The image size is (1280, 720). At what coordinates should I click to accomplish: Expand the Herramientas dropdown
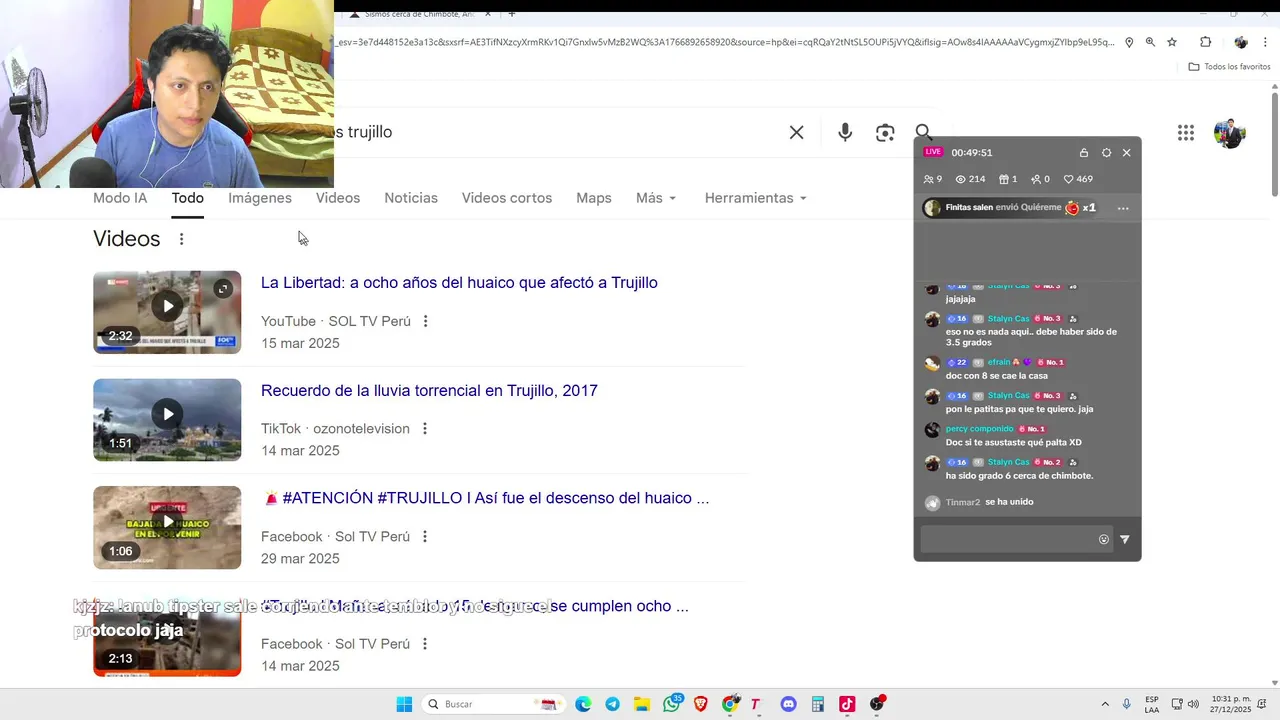(755, 198)
